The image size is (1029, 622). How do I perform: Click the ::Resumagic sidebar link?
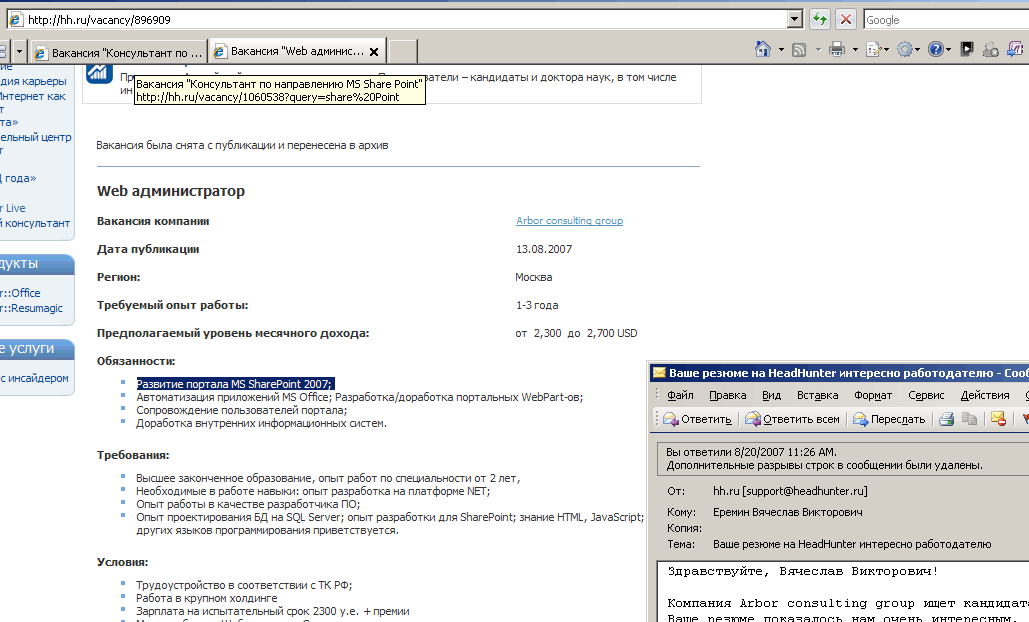(32, 308)
